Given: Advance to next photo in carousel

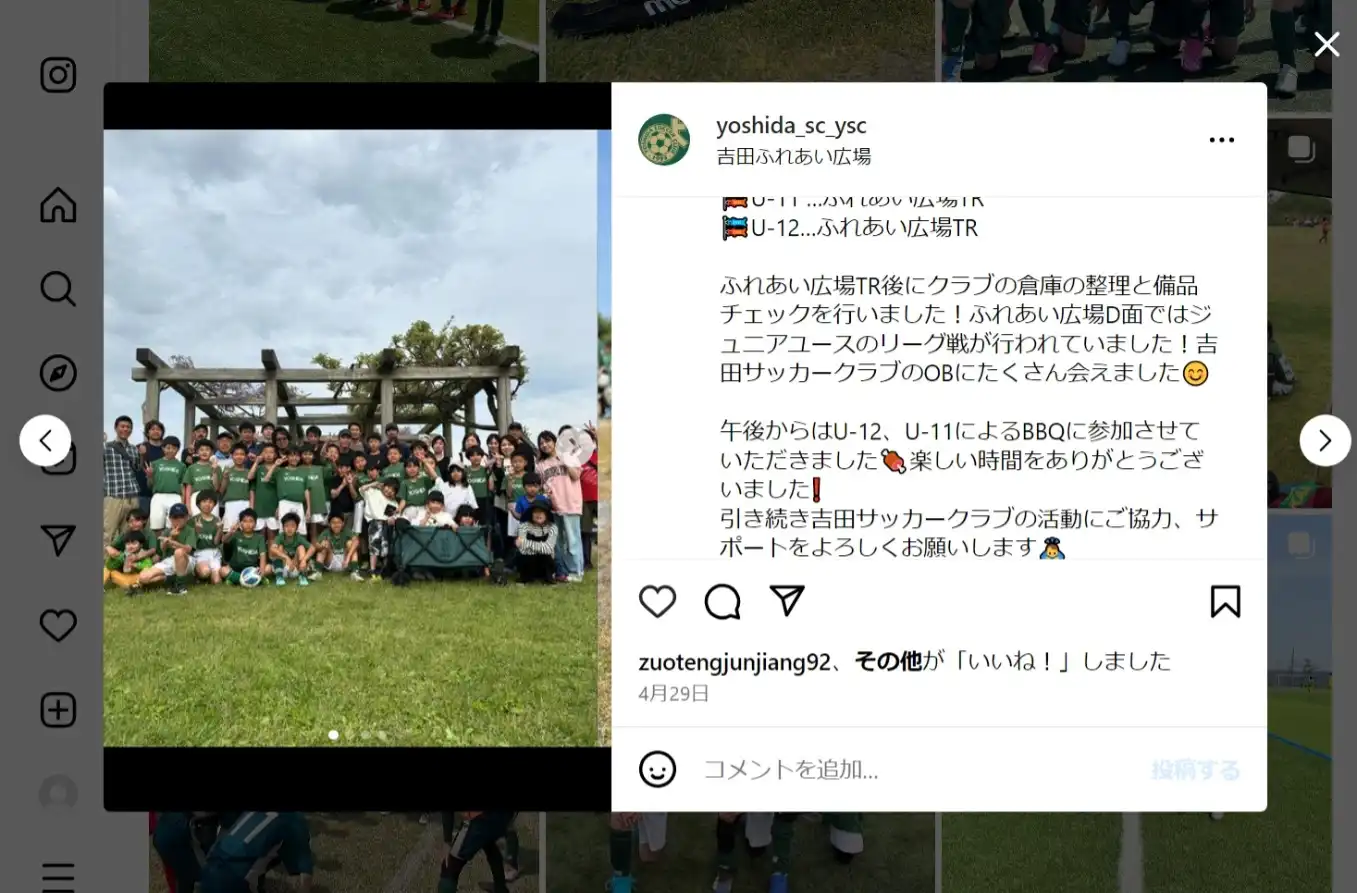Looking at the screenshot, I should [x=575, y=446].
